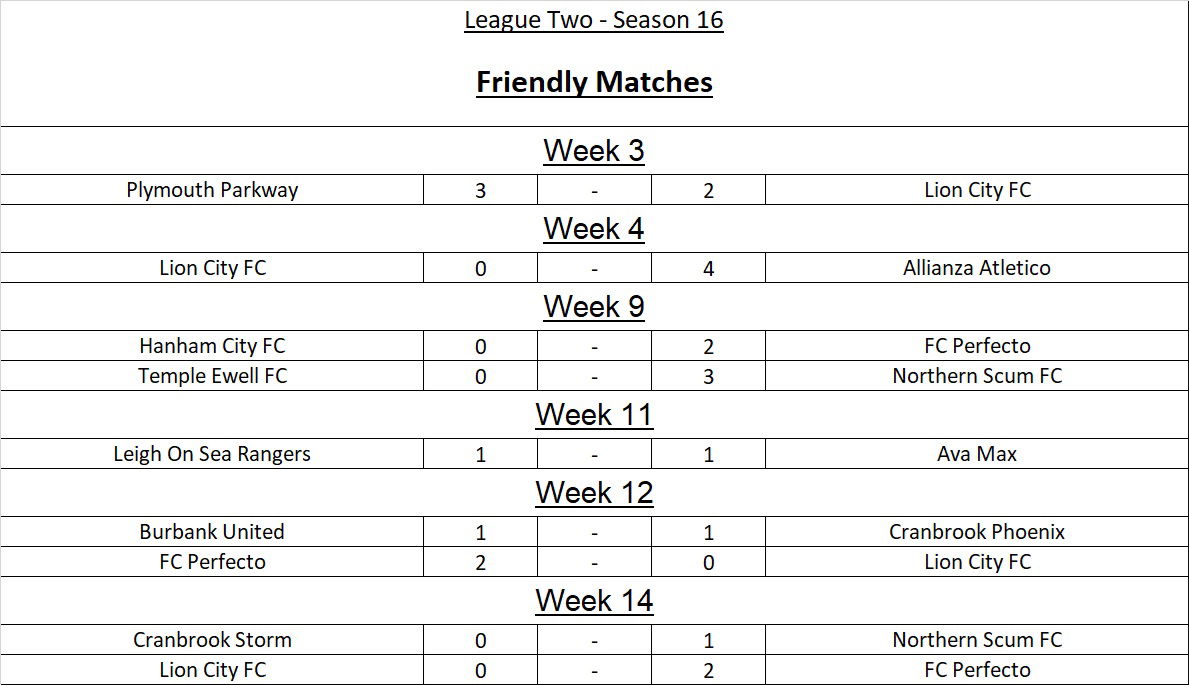This screenshot has height=685, width=1189.
Task: Select the Week 4 heading
Action: coord(594,229)
